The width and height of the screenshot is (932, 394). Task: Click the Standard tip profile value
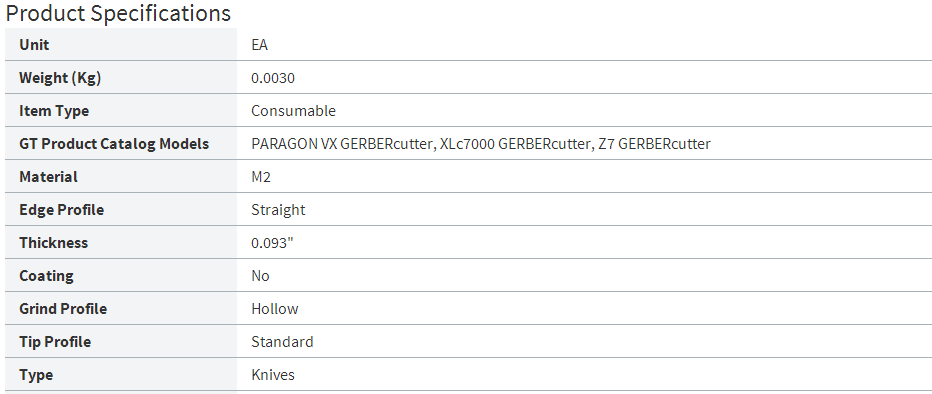click(282, 342)
